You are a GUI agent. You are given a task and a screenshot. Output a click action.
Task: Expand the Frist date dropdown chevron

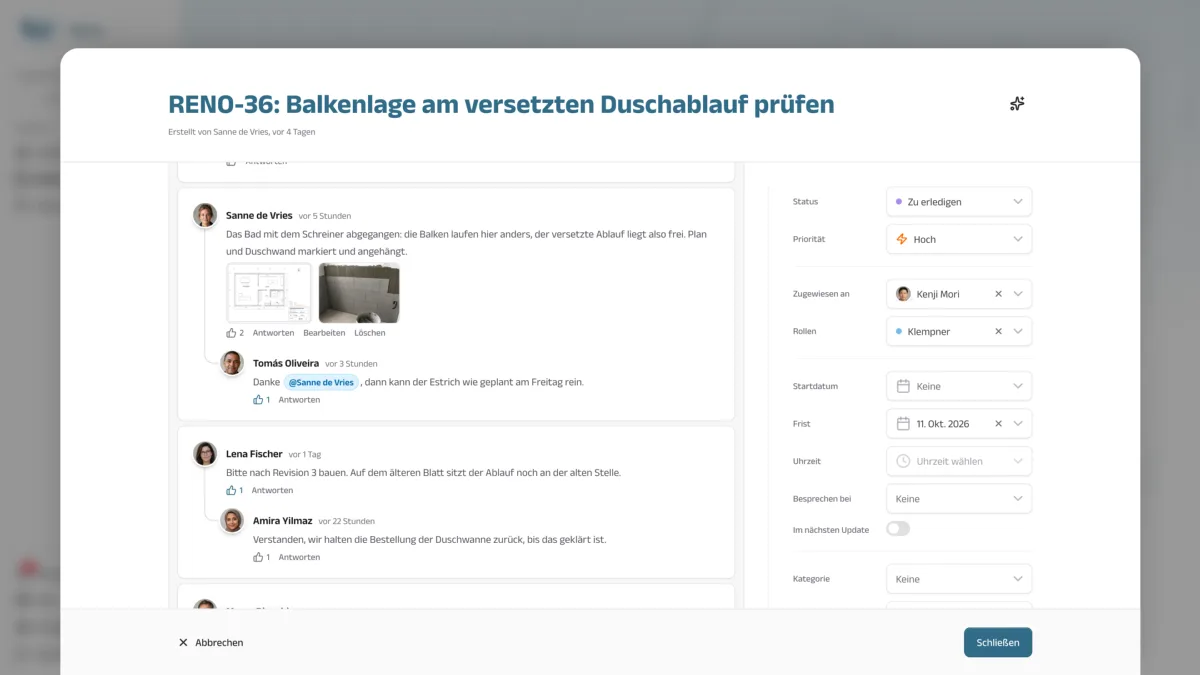[x=1018, y=424]
